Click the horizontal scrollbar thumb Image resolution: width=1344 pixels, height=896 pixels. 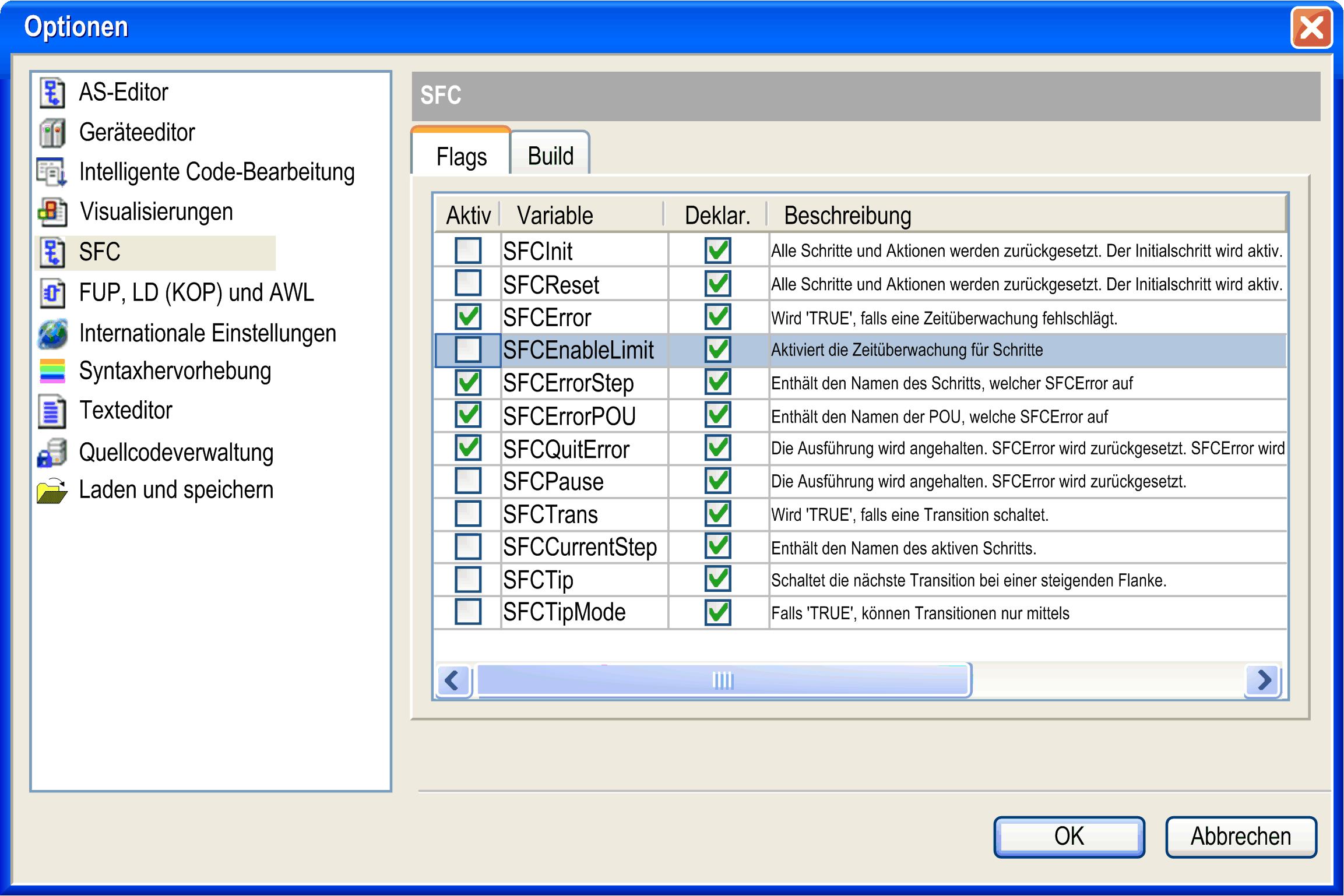point(723,680)
